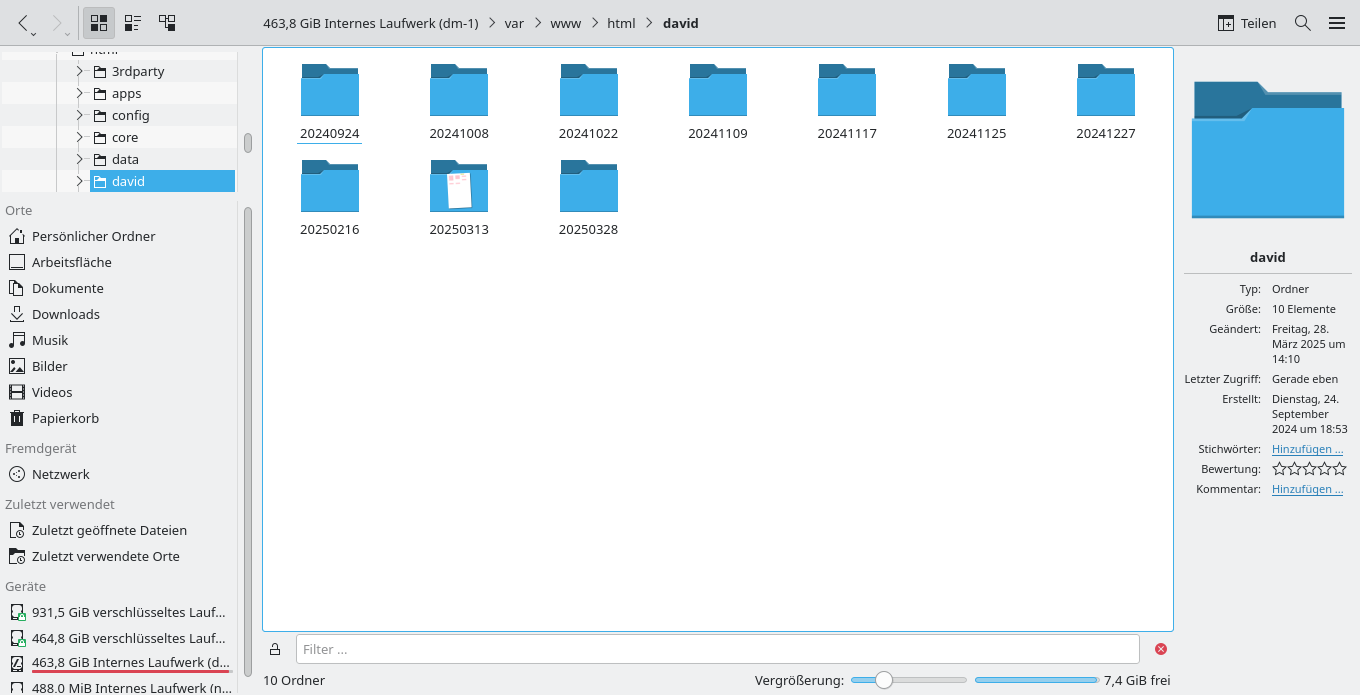The height and width of the screenshot is (695, 1360).
Task: Clear filter with red close icon
Action: [x=1161, y=649]
